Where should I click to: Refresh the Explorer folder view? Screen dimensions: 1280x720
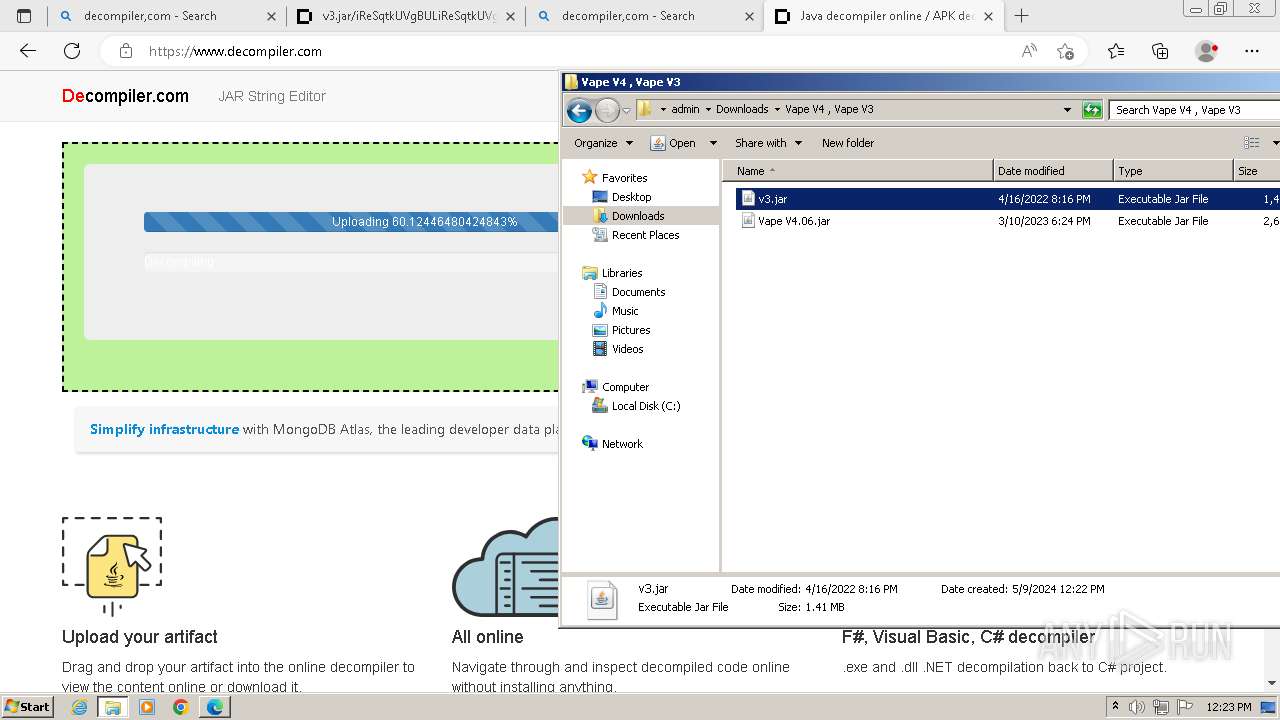pos(1092,110)
